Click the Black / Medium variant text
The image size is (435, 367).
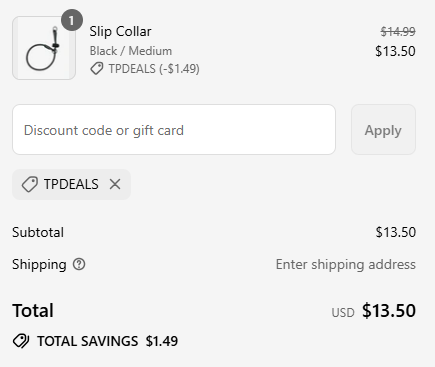click(x=131, y=51)
